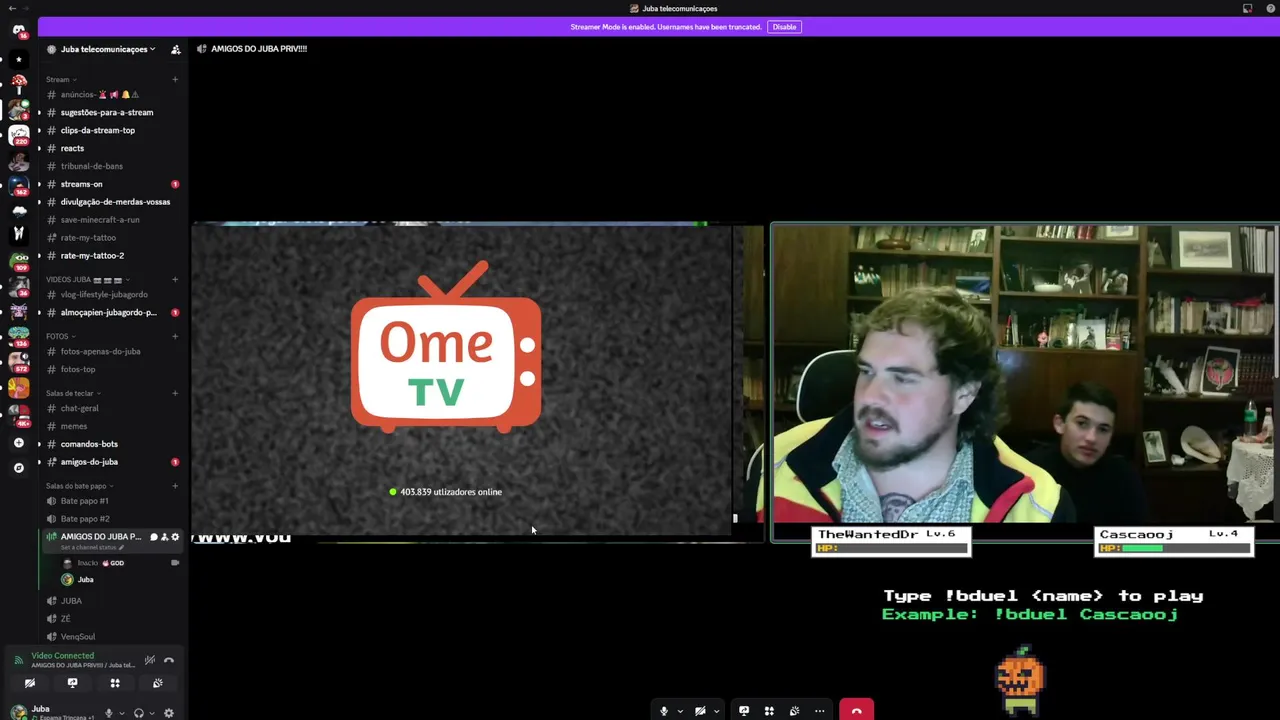The height and width of the screenshot is (720, 1280).
Task: Toggle microphone mute in user panel
Action: pos(109,713)
